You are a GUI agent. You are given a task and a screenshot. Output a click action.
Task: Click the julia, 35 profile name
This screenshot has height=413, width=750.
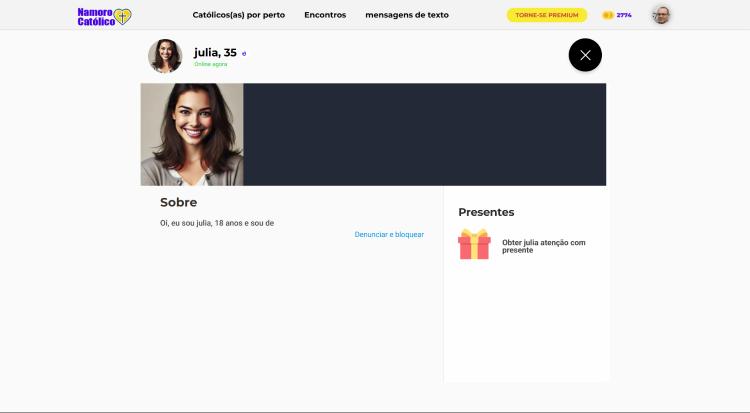(215, 53)
